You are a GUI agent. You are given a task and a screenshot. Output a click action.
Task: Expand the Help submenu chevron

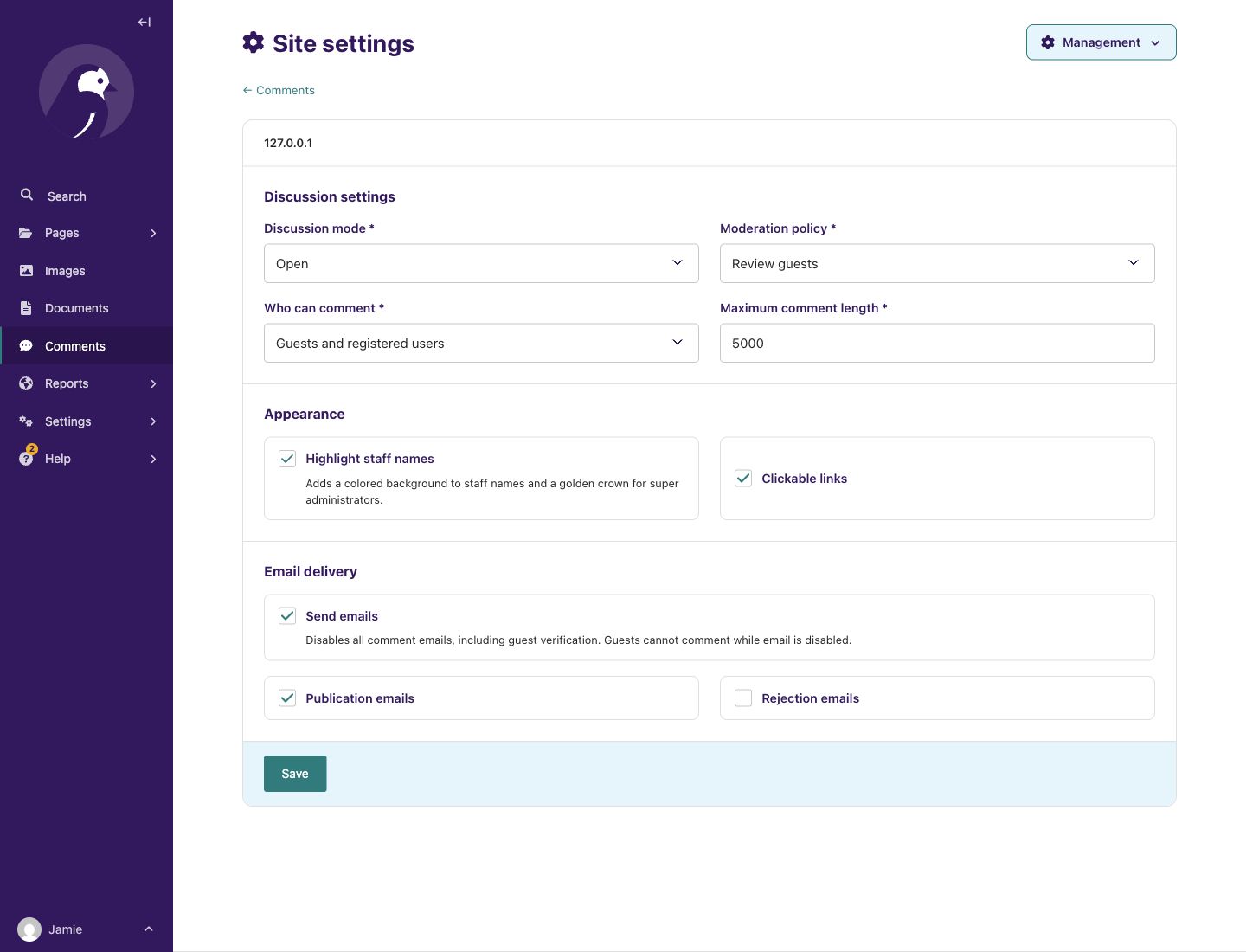153,459
